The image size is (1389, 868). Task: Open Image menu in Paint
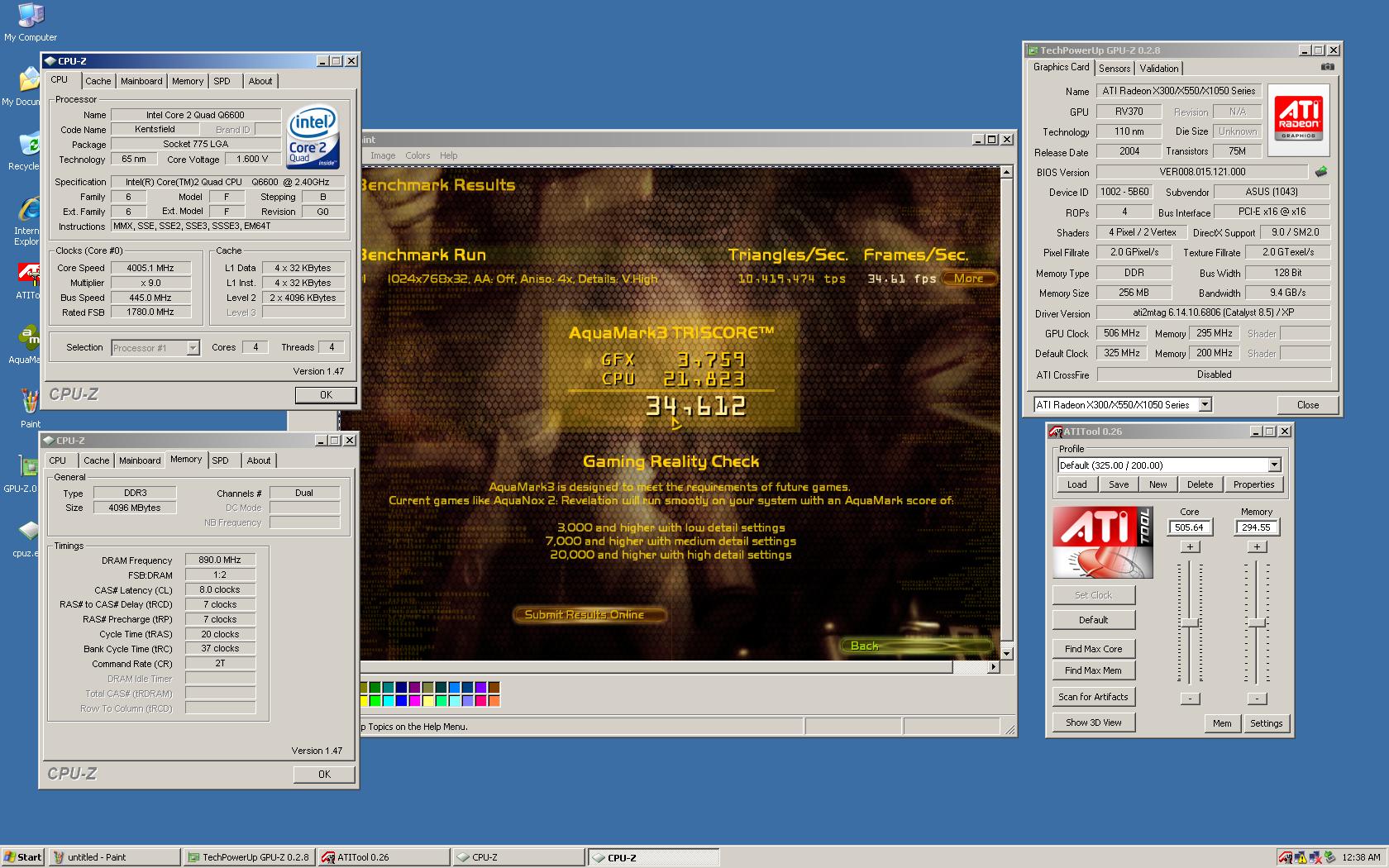(383, 155)
